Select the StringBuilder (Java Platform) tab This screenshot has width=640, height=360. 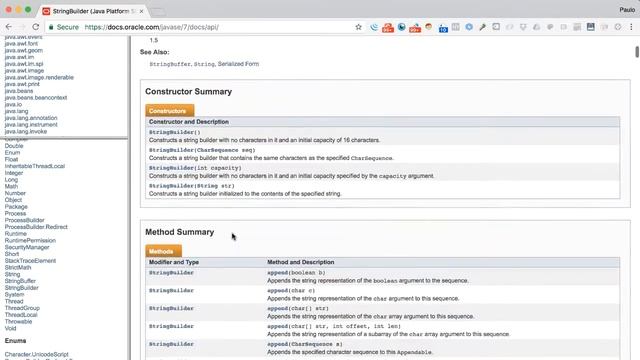92,11
